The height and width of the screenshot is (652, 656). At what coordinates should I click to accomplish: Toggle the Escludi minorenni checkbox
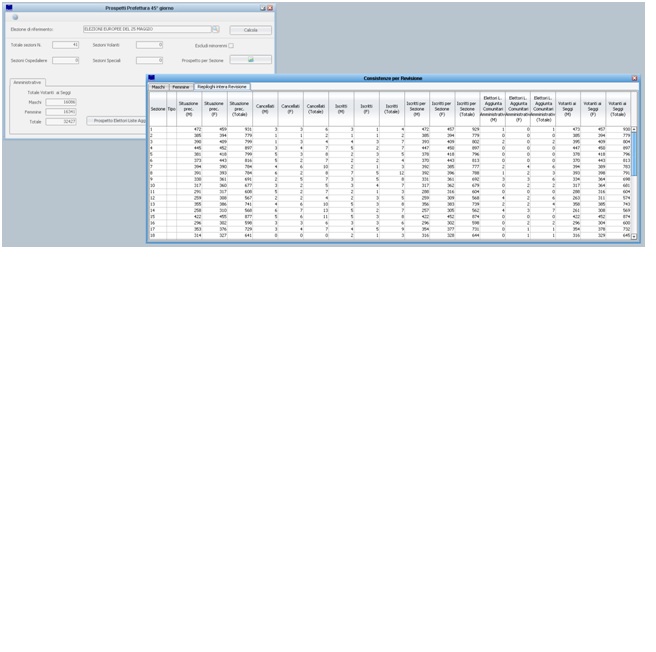(x=231, y=46)
